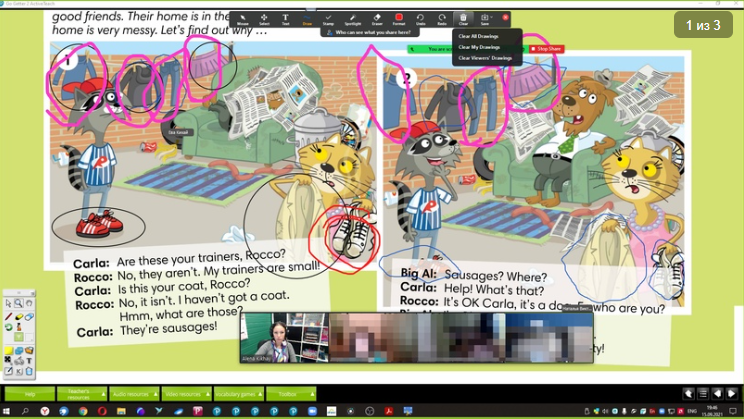Pick the Text annotation tool
The width and height of the screenshot is (744, 419).
click(285, 19)
